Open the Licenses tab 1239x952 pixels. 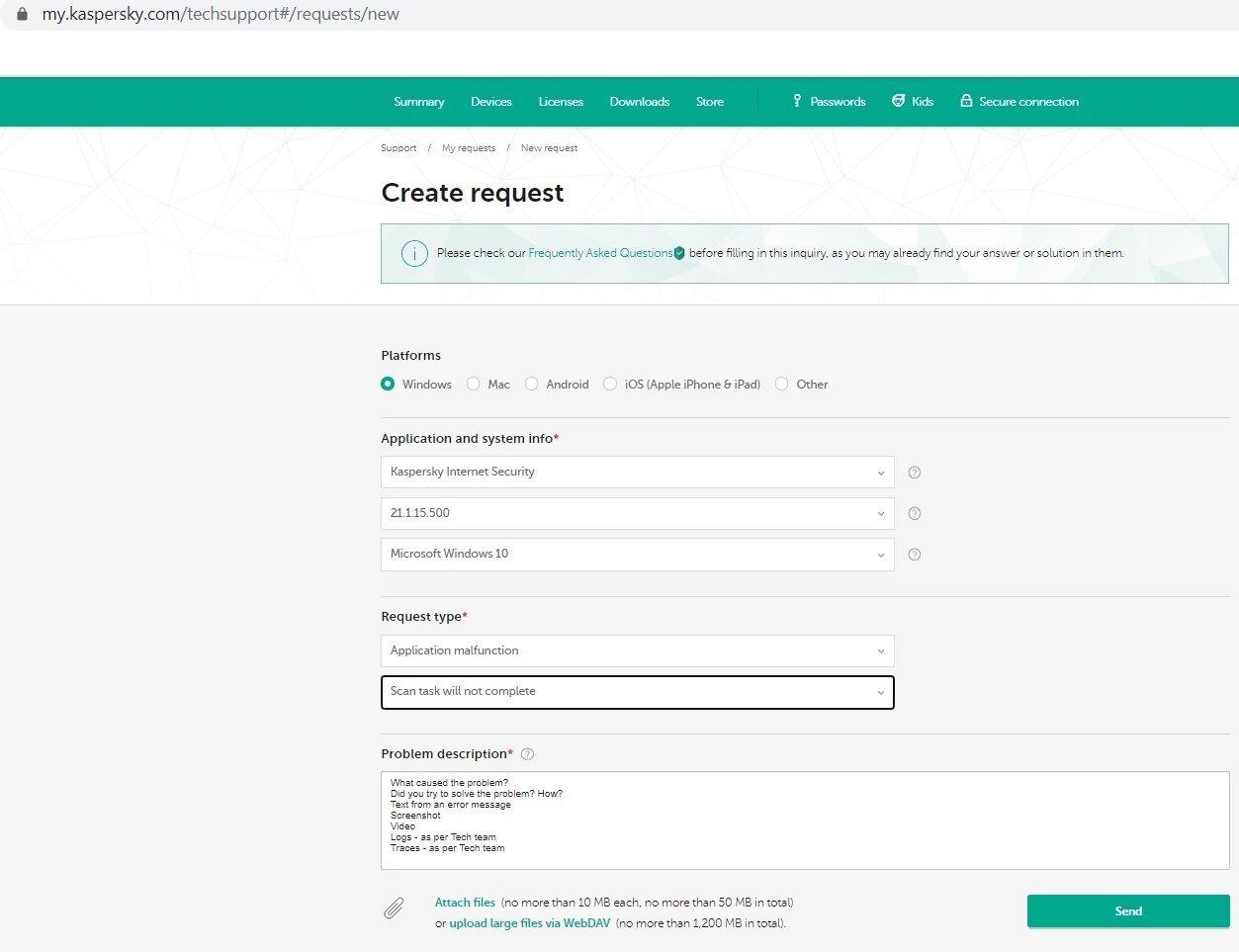point(561,102)
